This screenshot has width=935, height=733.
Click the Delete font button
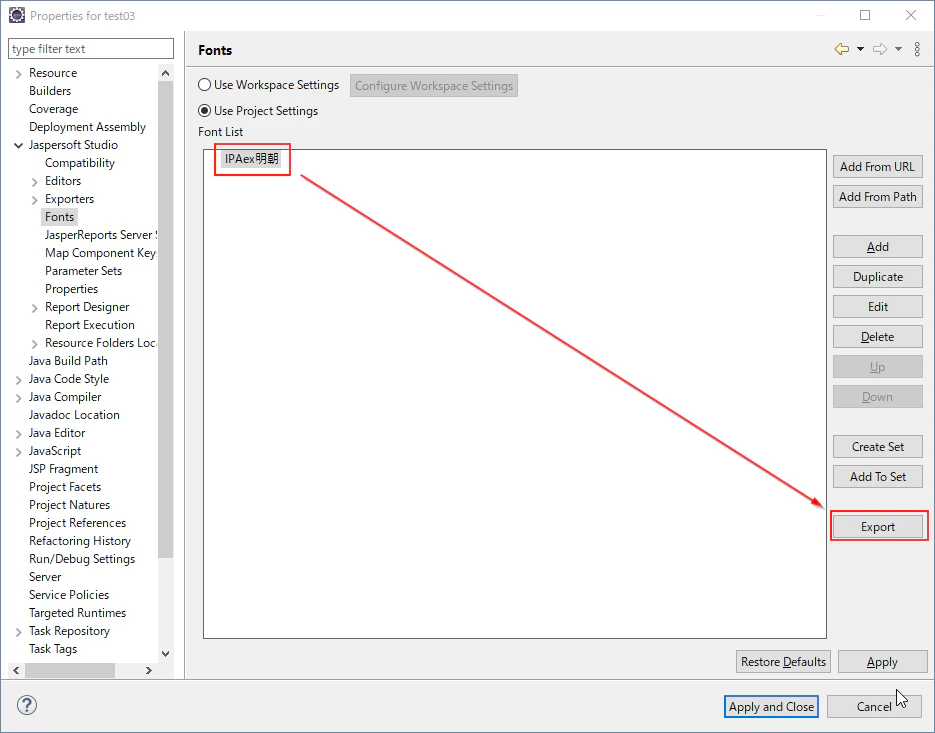(x=877, y=336)
